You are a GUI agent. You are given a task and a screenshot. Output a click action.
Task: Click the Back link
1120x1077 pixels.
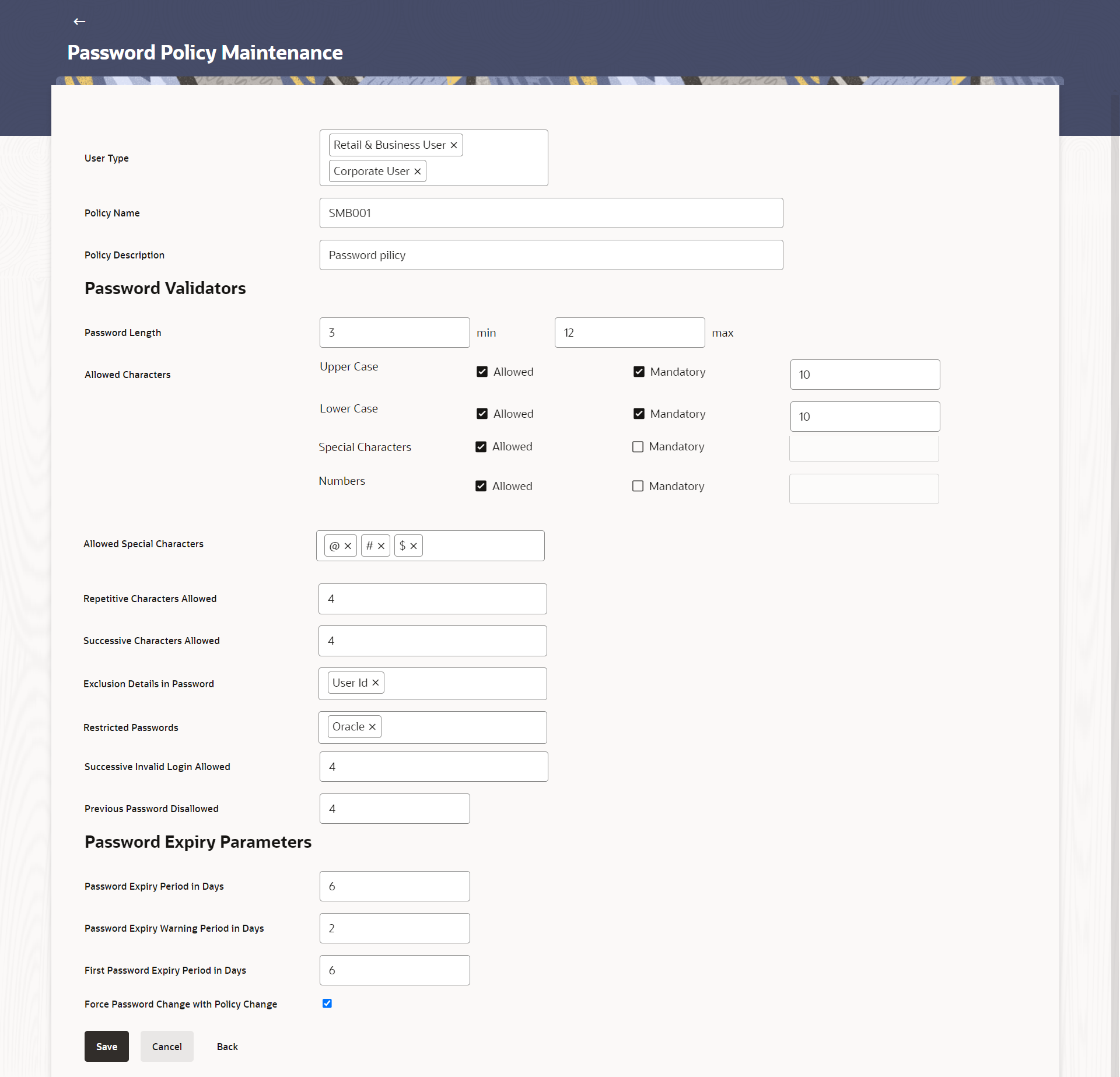228,1047
